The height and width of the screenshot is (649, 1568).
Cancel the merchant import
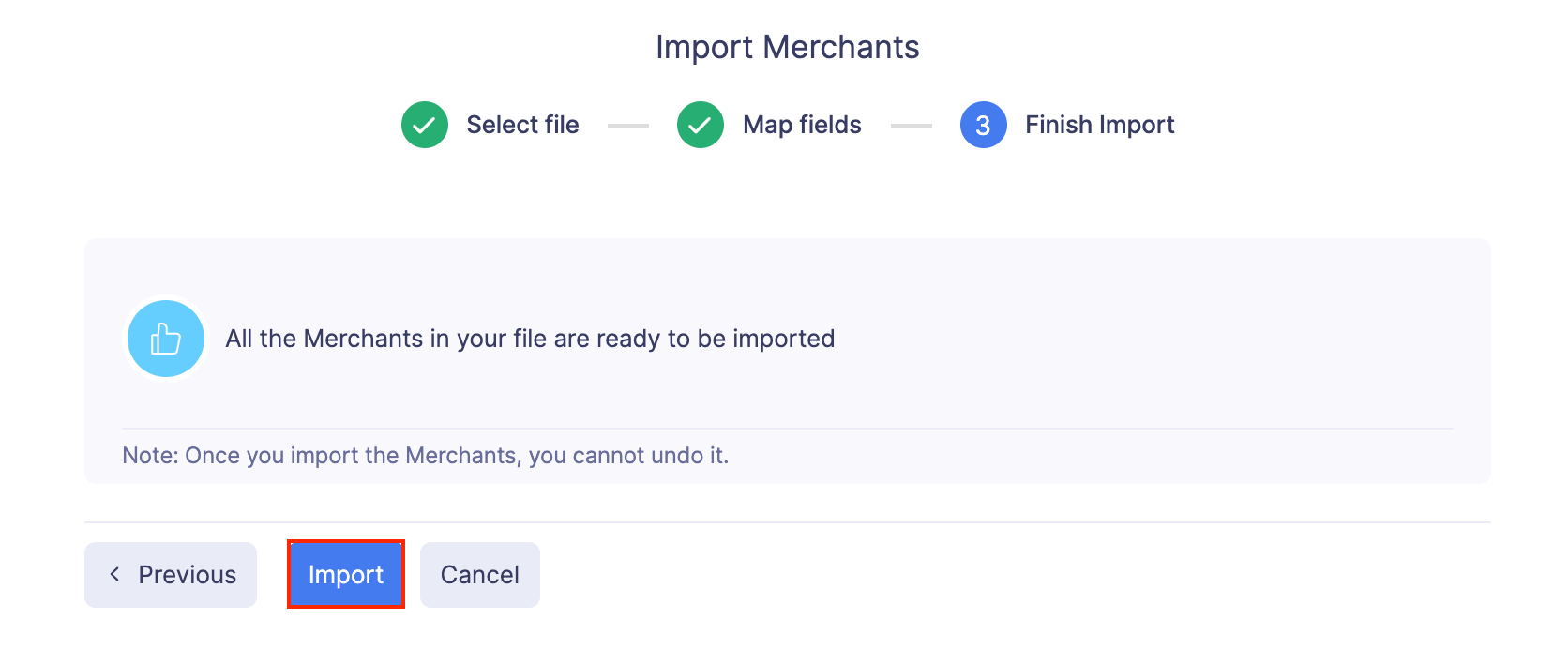click(479, 574)
